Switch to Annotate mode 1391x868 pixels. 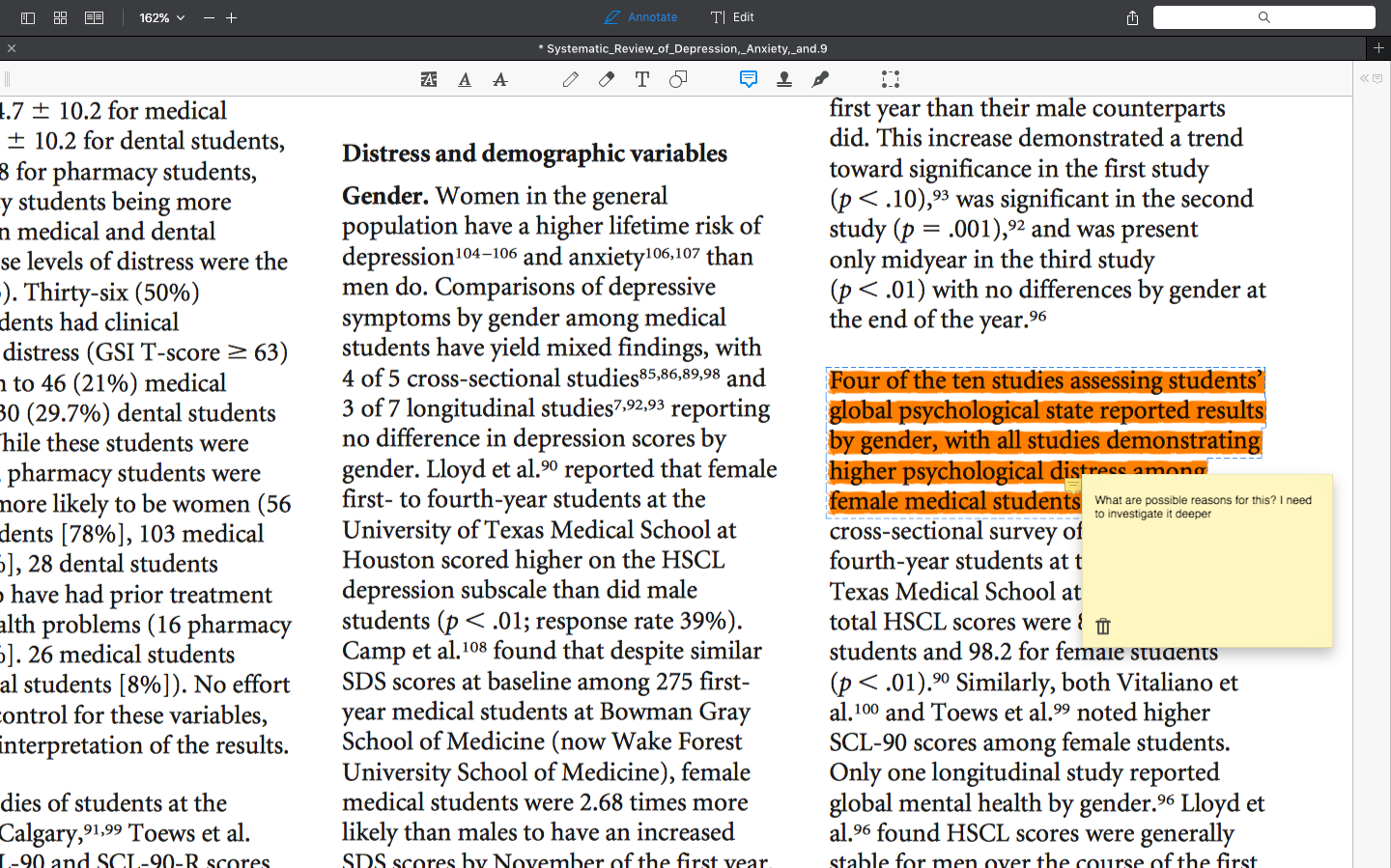point(640,17)
